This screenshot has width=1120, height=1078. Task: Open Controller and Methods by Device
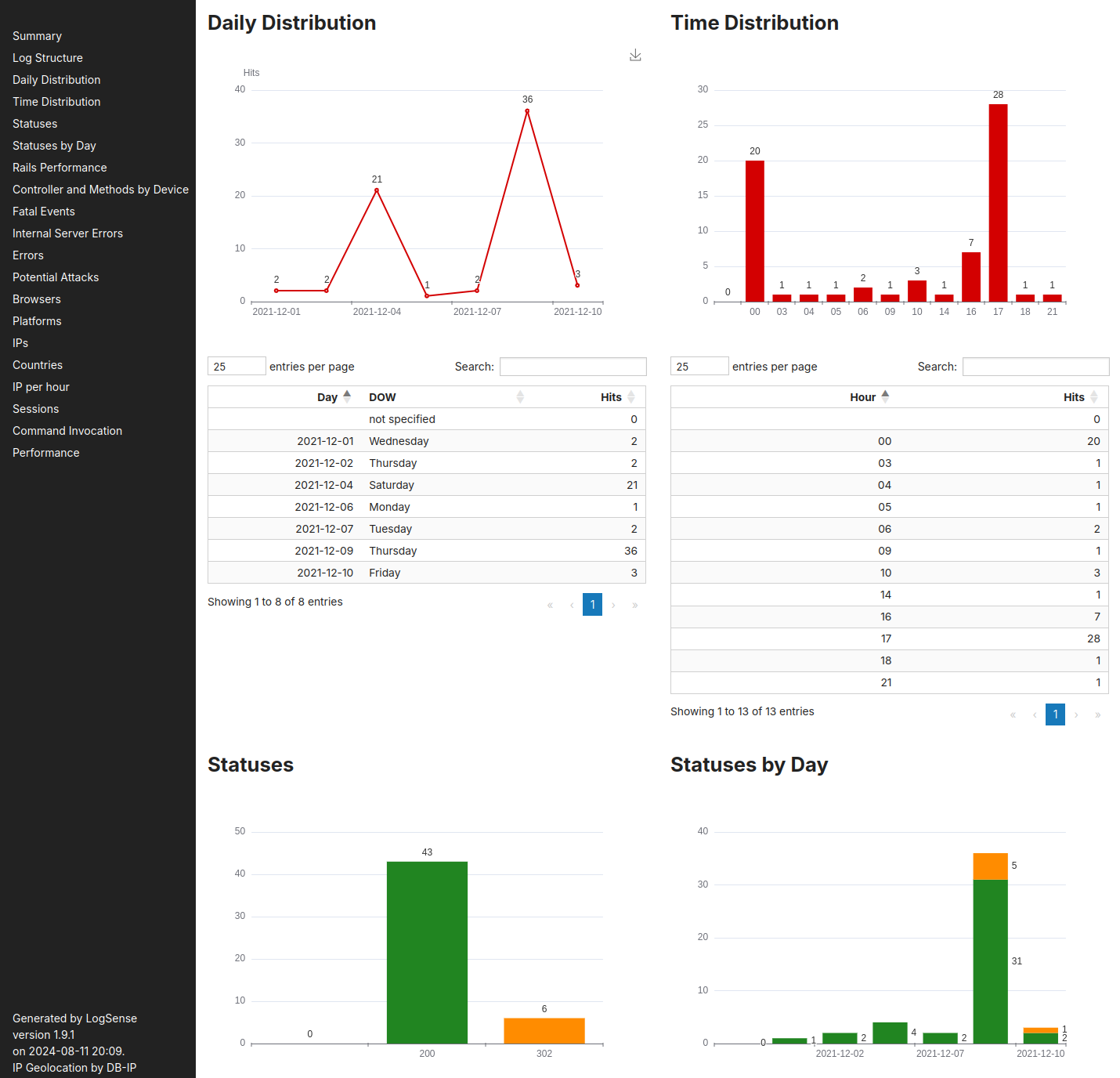pos(100,190)
